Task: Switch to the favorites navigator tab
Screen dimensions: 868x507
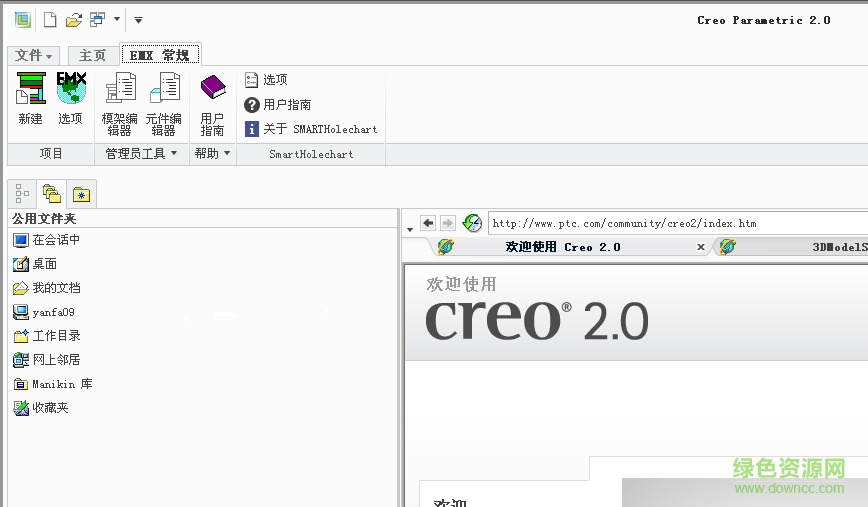Action: click(82, 194)
